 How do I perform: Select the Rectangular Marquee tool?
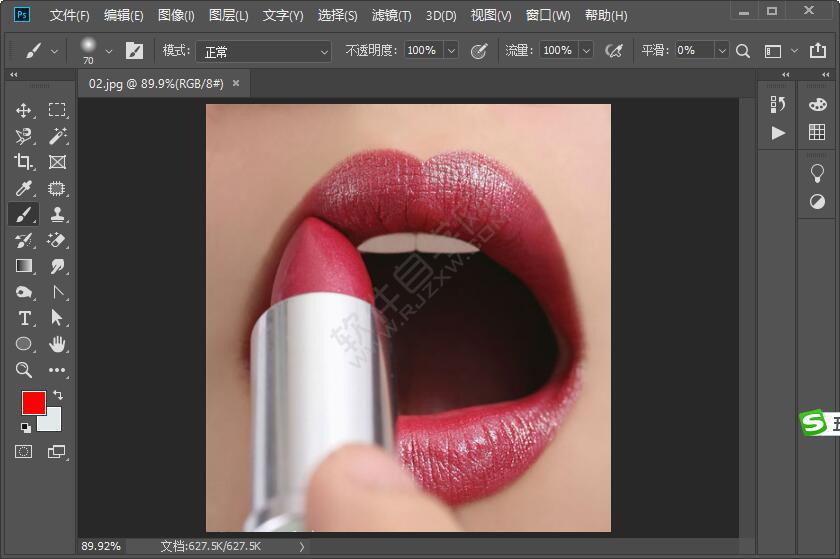click(57, 110)
